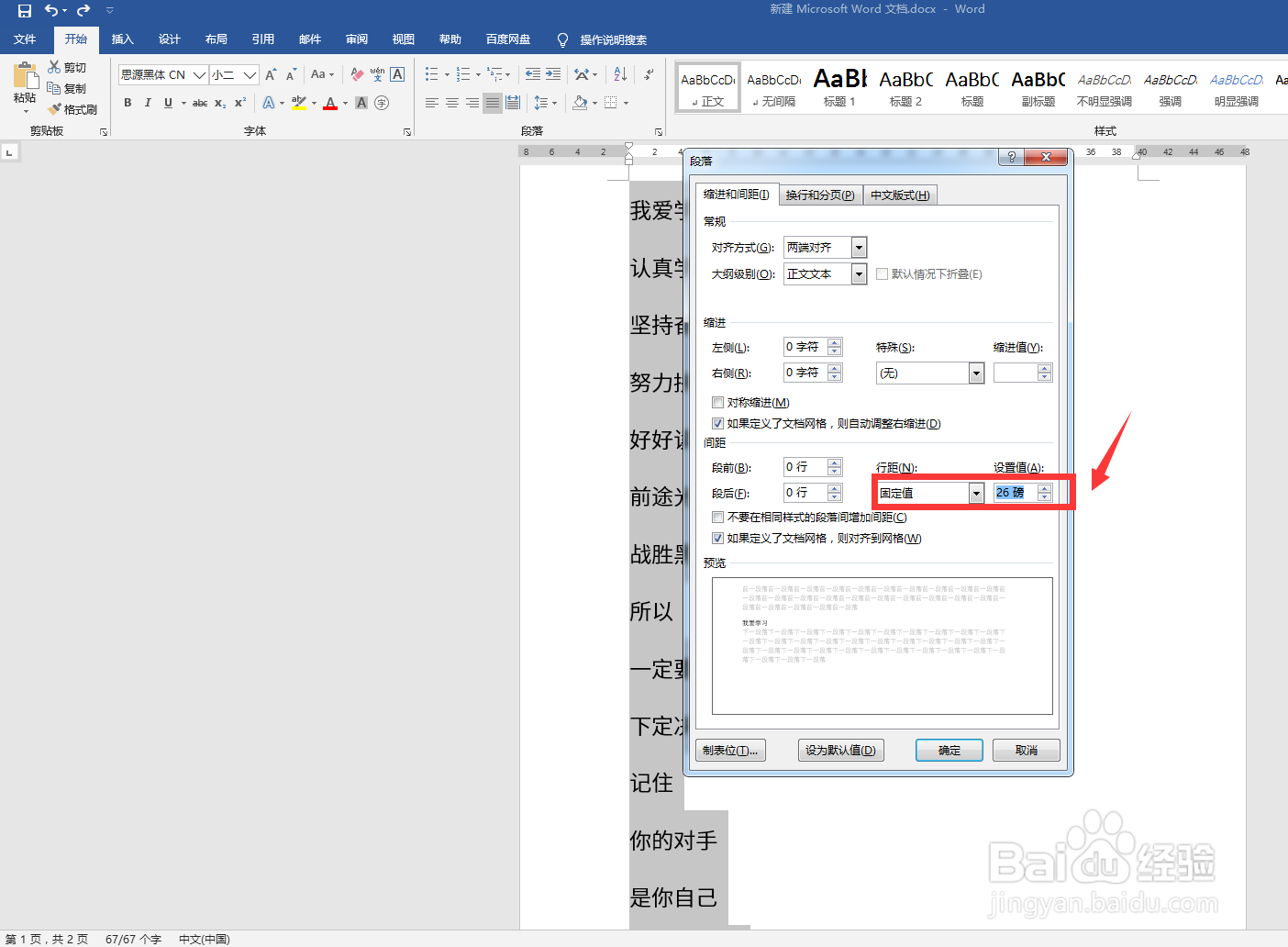Open the font size 小二 dropdown
Viewport: 1288px width, 947px height.
pos(250,74)
